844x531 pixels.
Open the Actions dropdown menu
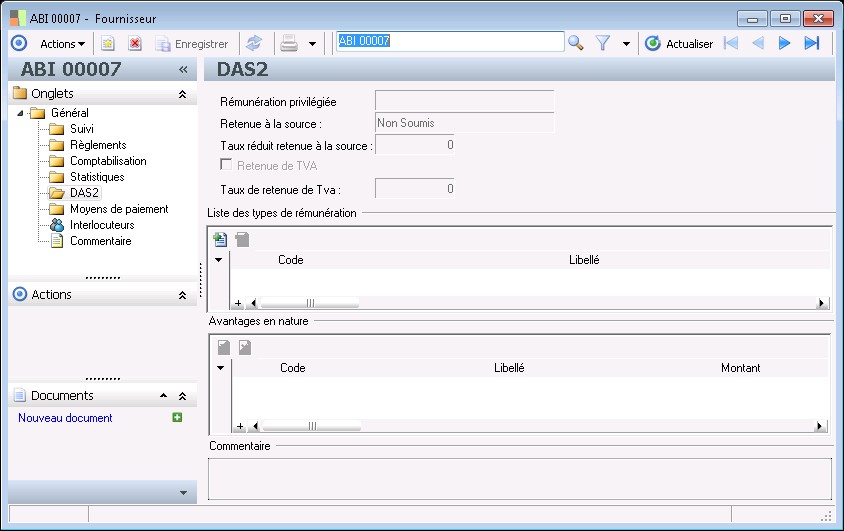click(62, 43)
